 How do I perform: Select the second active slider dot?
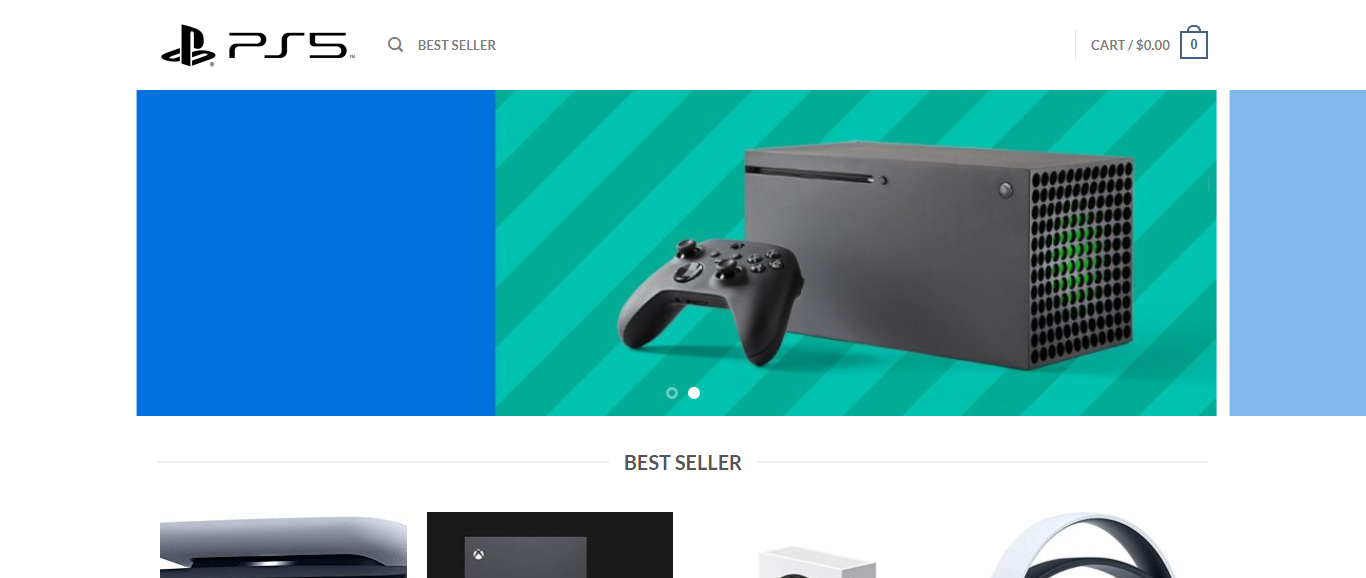tap(694, 393)
